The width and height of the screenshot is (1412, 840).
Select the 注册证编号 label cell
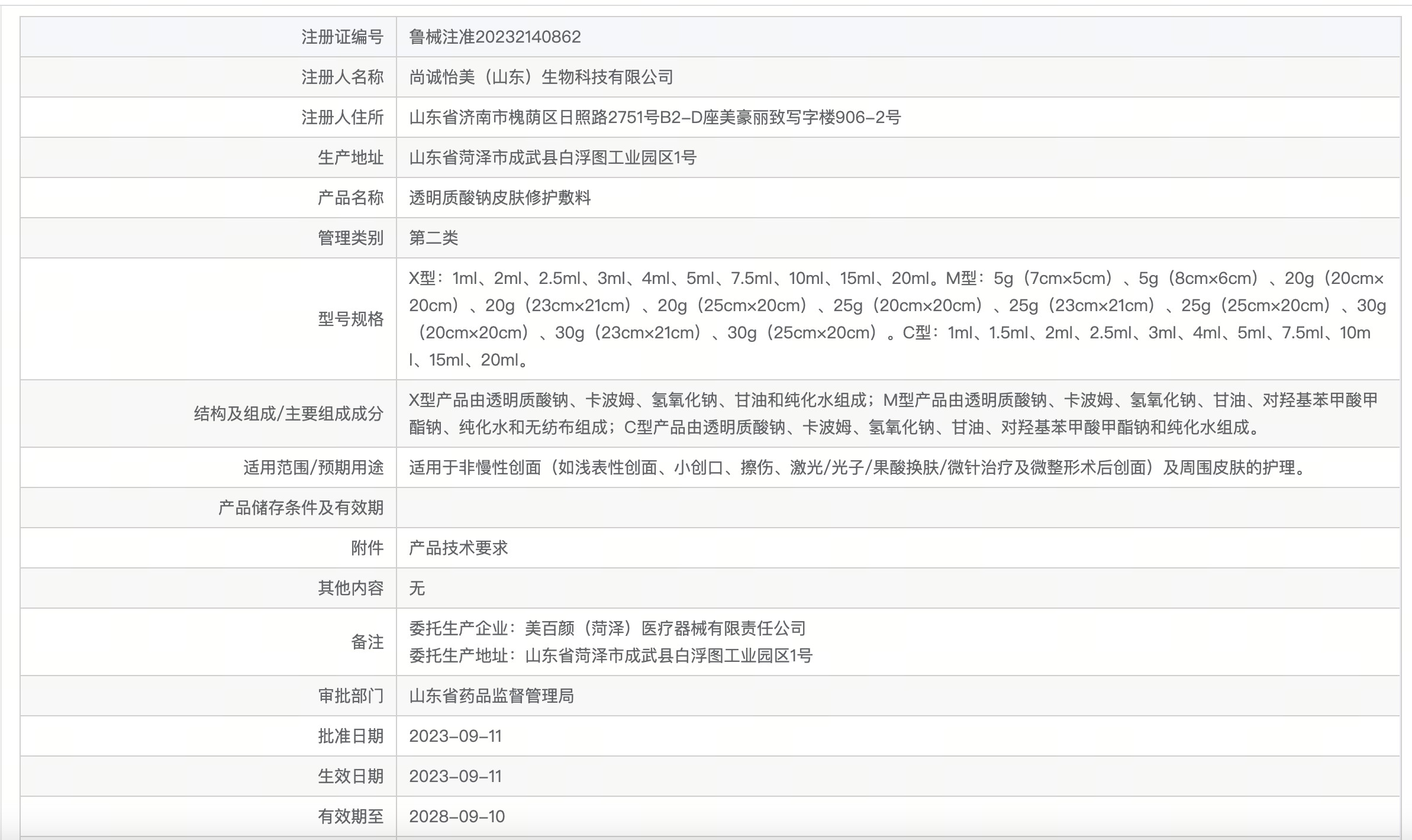click(208, 37)
